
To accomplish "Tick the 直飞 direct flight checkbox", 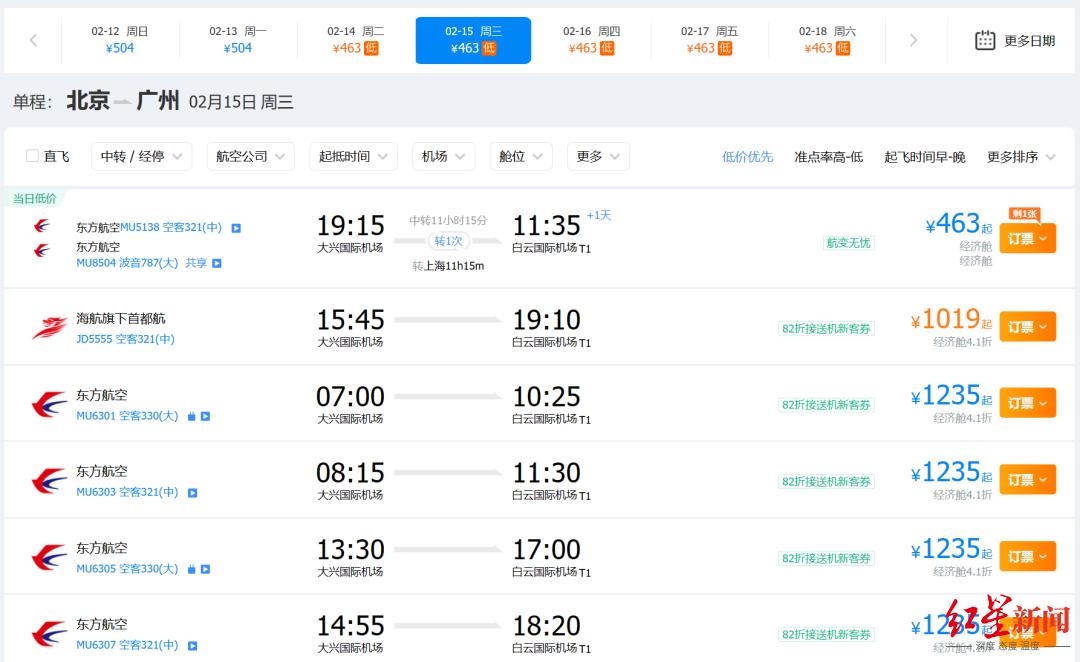I will click(32, 156).
